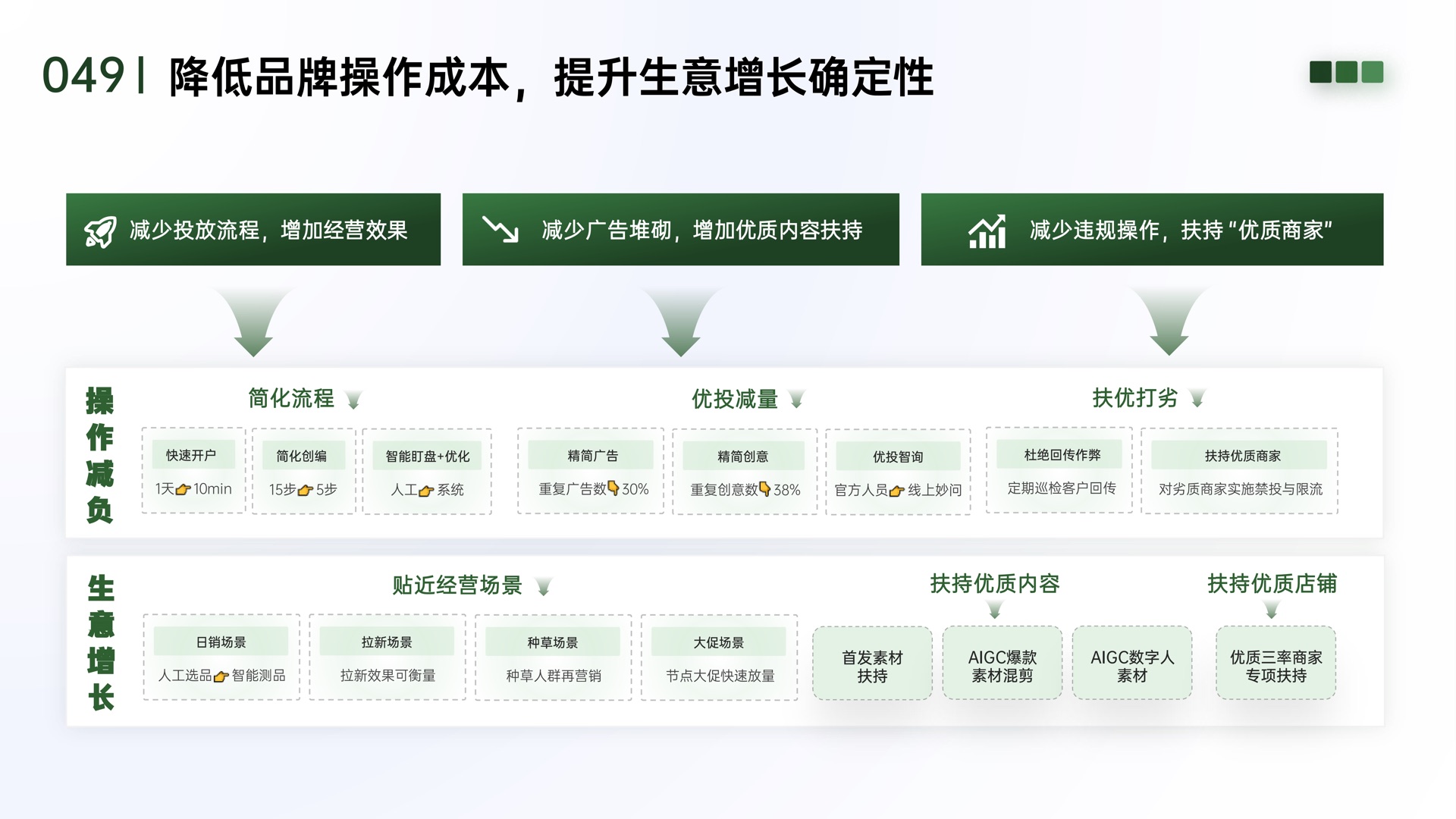Viewport: 1456px width, 819px height.
Task: Select the 减少违规操作 扶持优质商家 banner
Action: [1152, 229]
